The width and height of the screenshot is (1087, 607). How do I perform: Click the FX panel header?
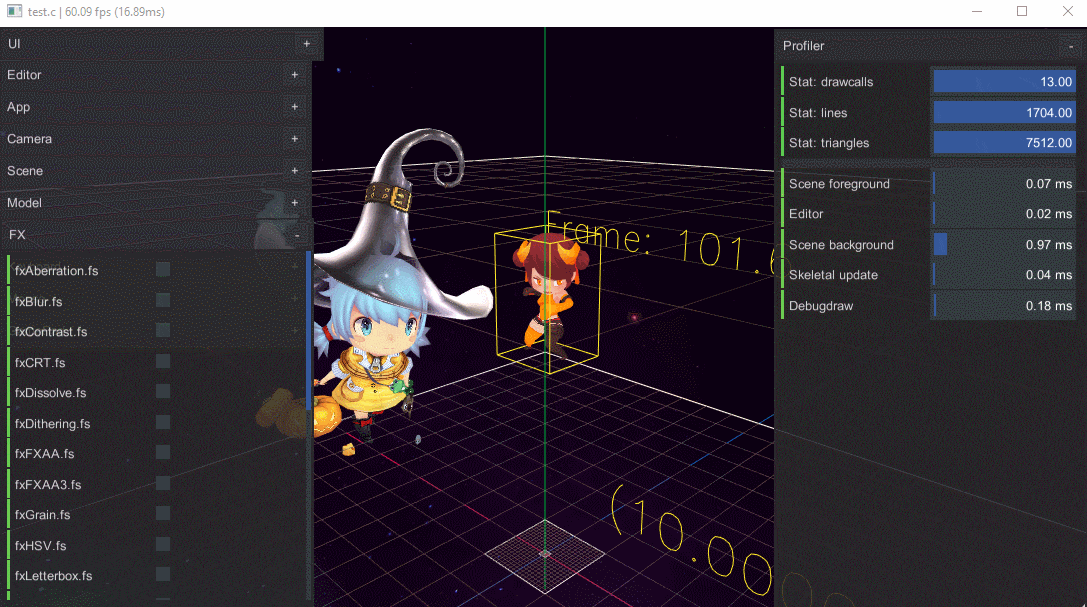[x=150, y=235]
